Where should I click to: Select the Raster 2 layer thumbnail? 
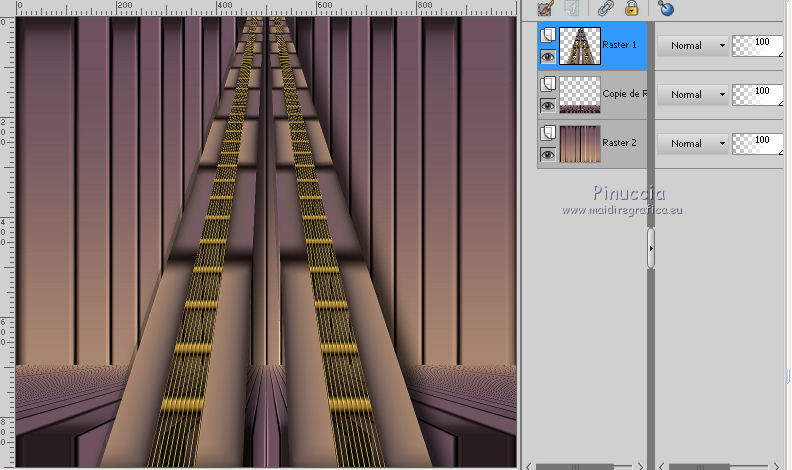click(x=580, y=144)
